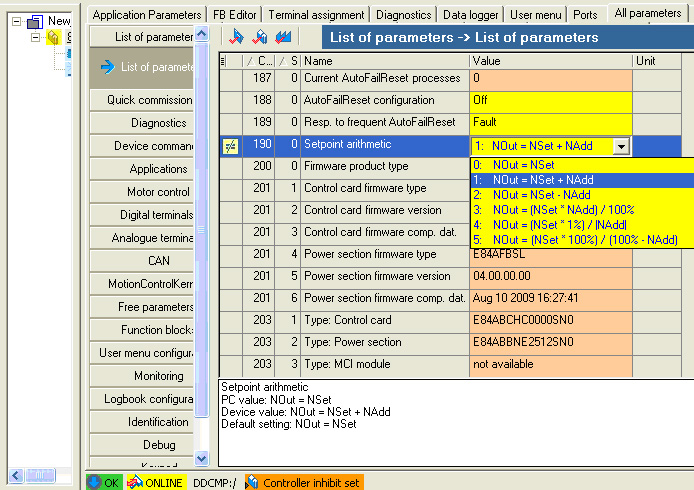Screen dimensions: 694x490
Task: Click the third toolbar icon above the parameter table
Action: 282,37
